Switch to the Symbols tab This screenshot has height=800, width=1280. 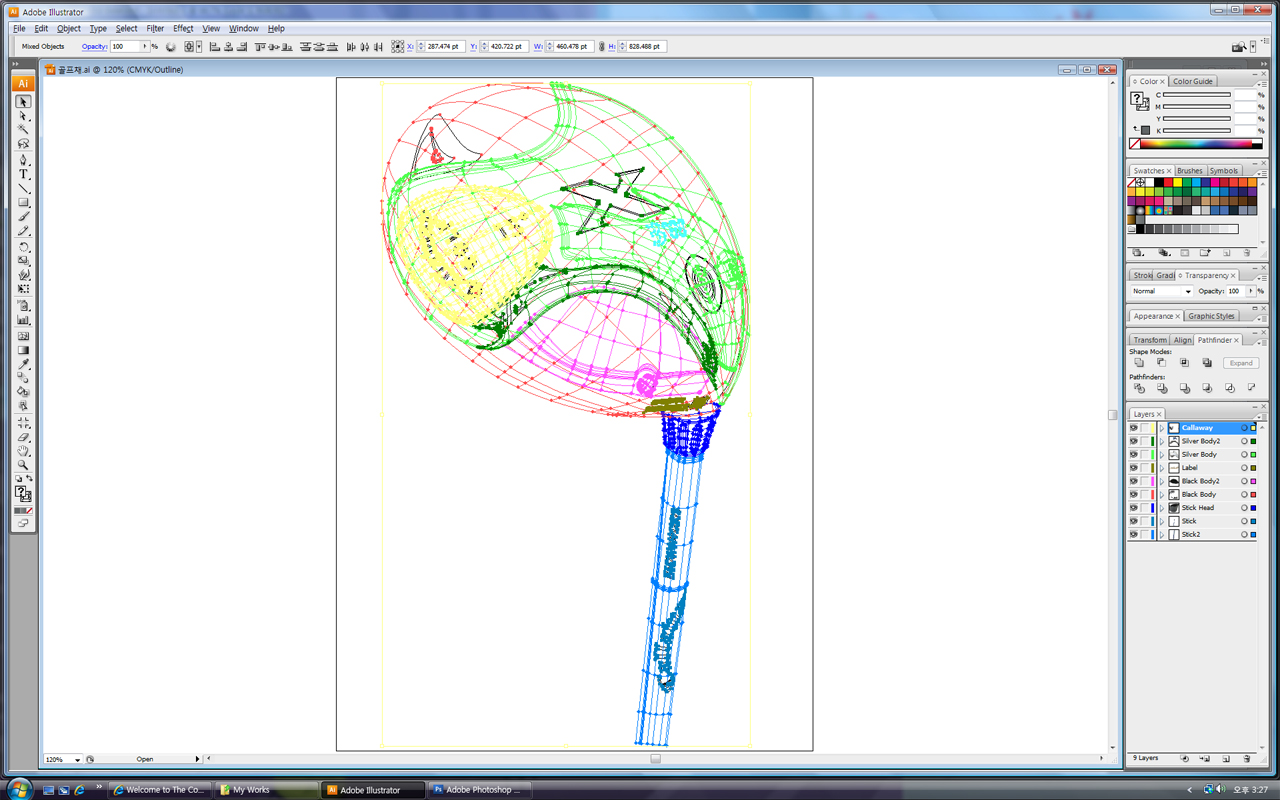1223,171
